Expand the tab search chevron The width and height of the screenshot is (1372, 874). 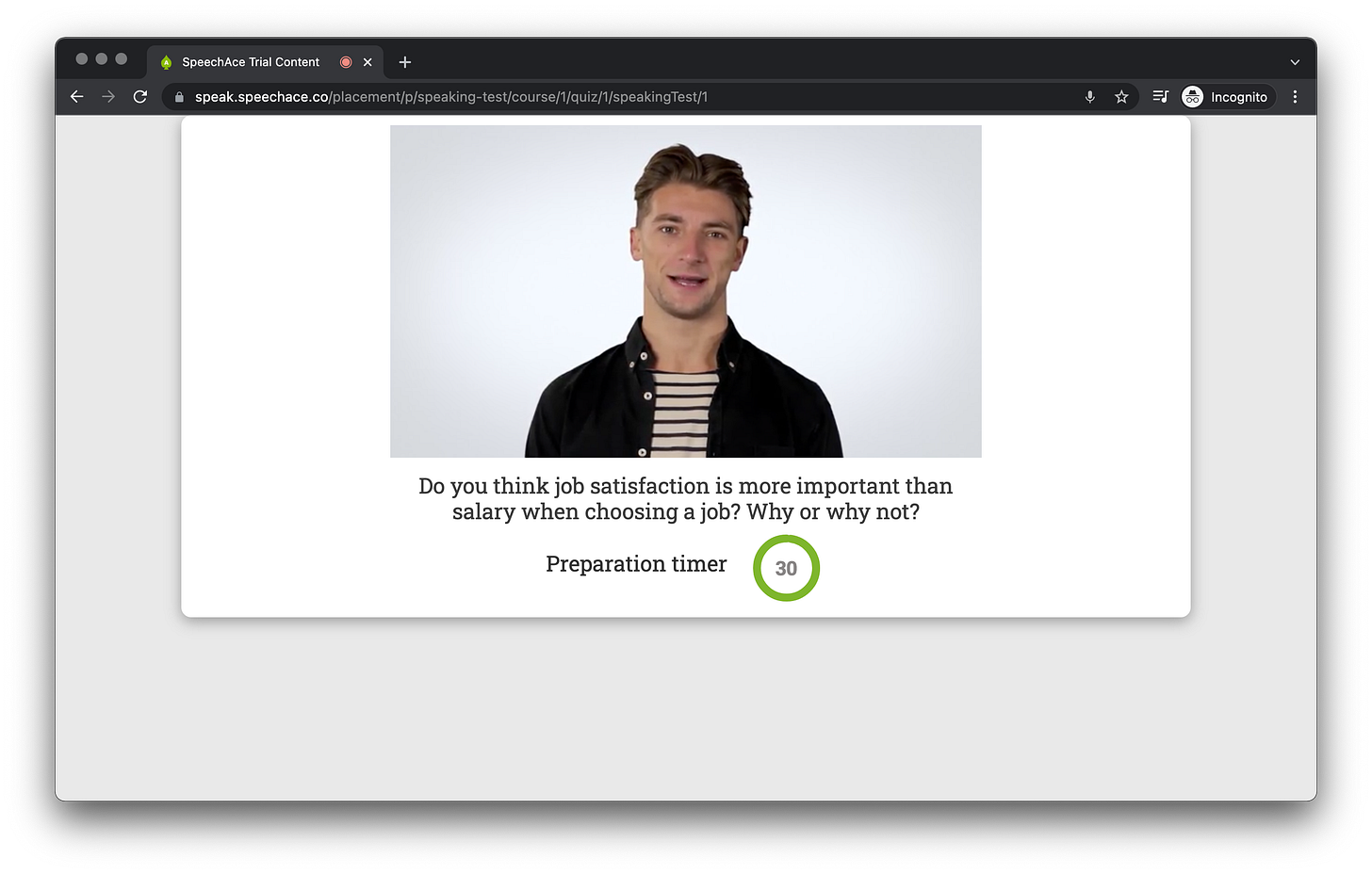(1295, 62)
